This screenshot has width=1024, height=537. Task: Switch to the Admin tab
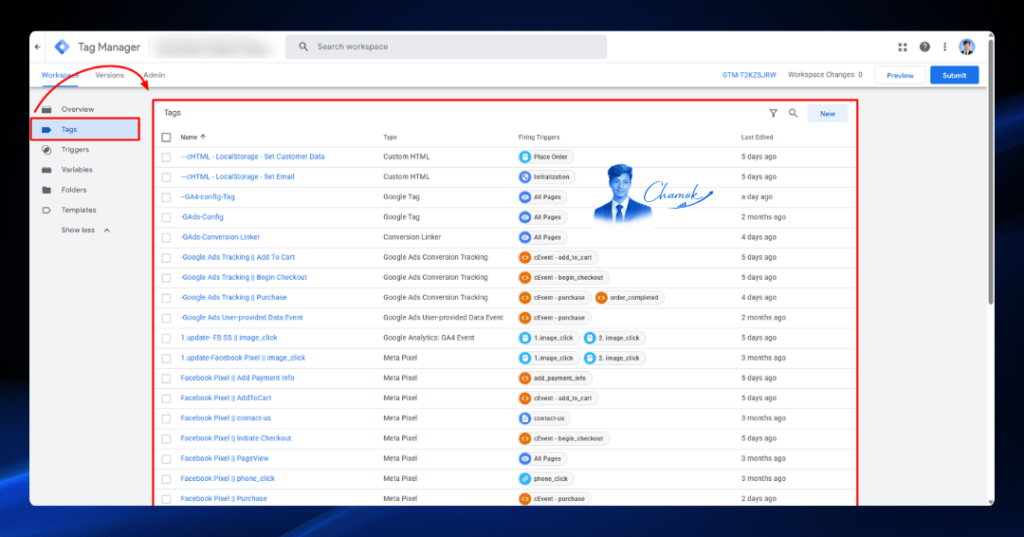pos(155,75)
